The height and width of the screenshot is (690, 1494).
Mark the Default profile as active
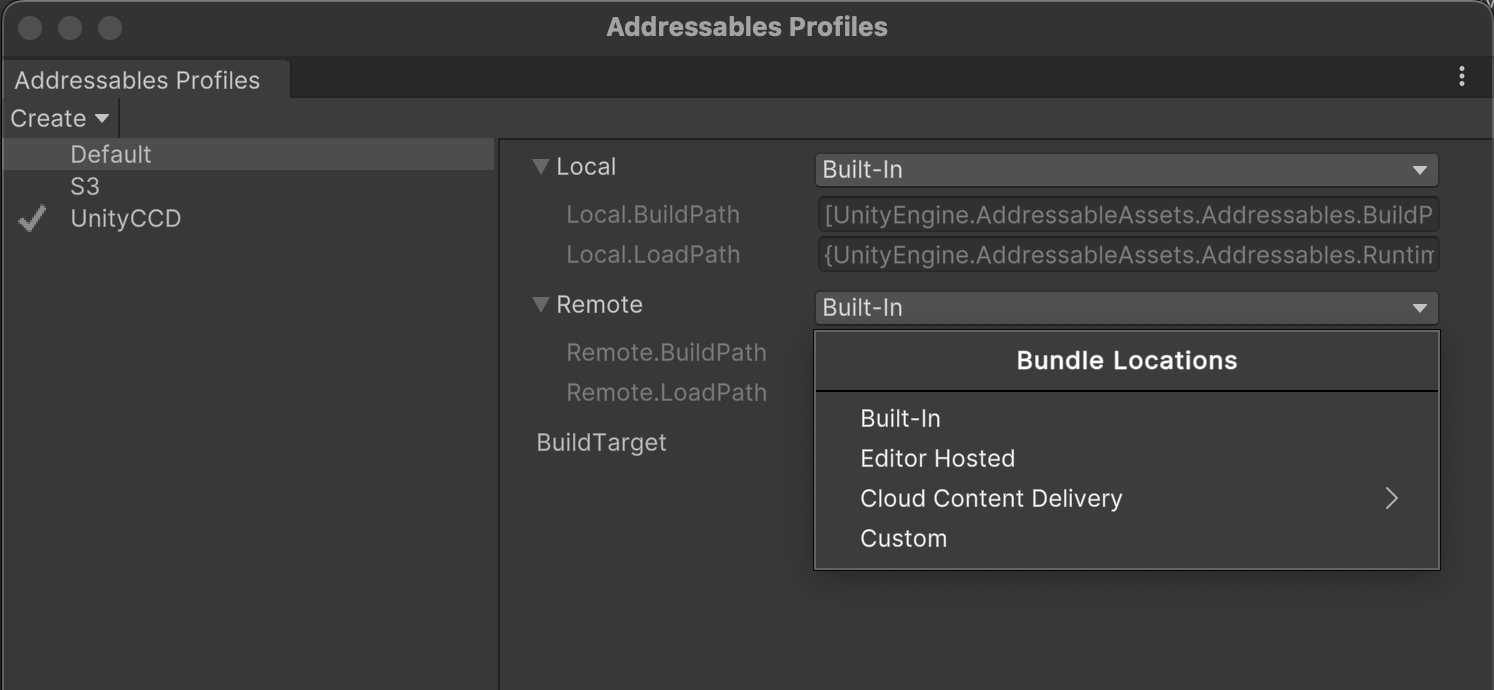(x=110, y=154)
